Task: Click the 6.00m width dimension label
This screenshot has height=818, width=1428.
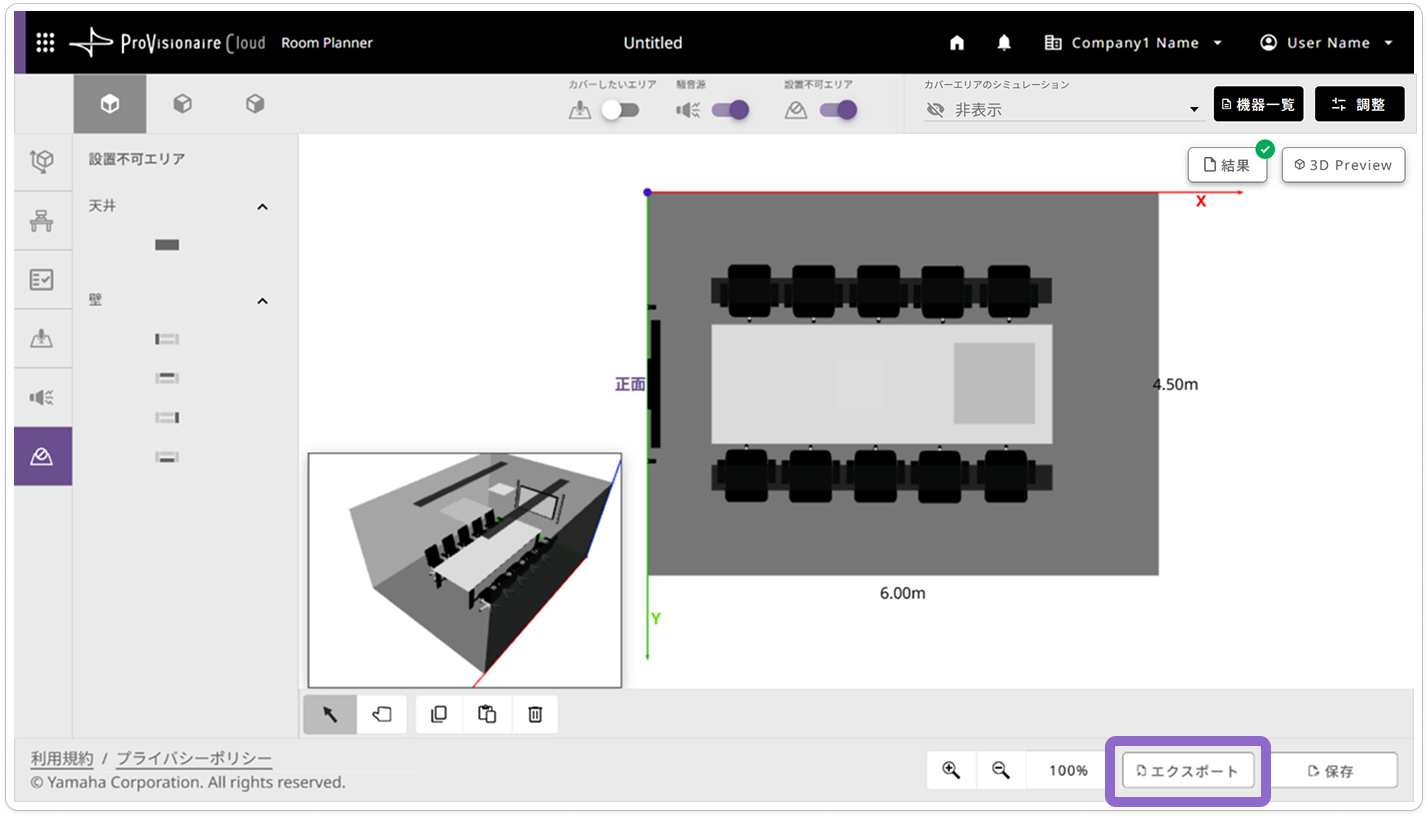Action: tap(902, 593)
